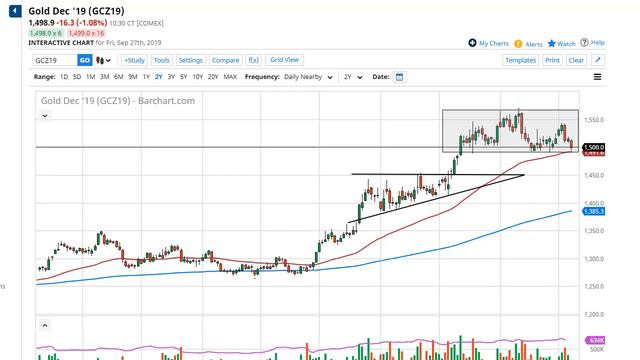Click the Watch star icon
The height and width of the screenshot is (360, 640).
pos(551,43)
